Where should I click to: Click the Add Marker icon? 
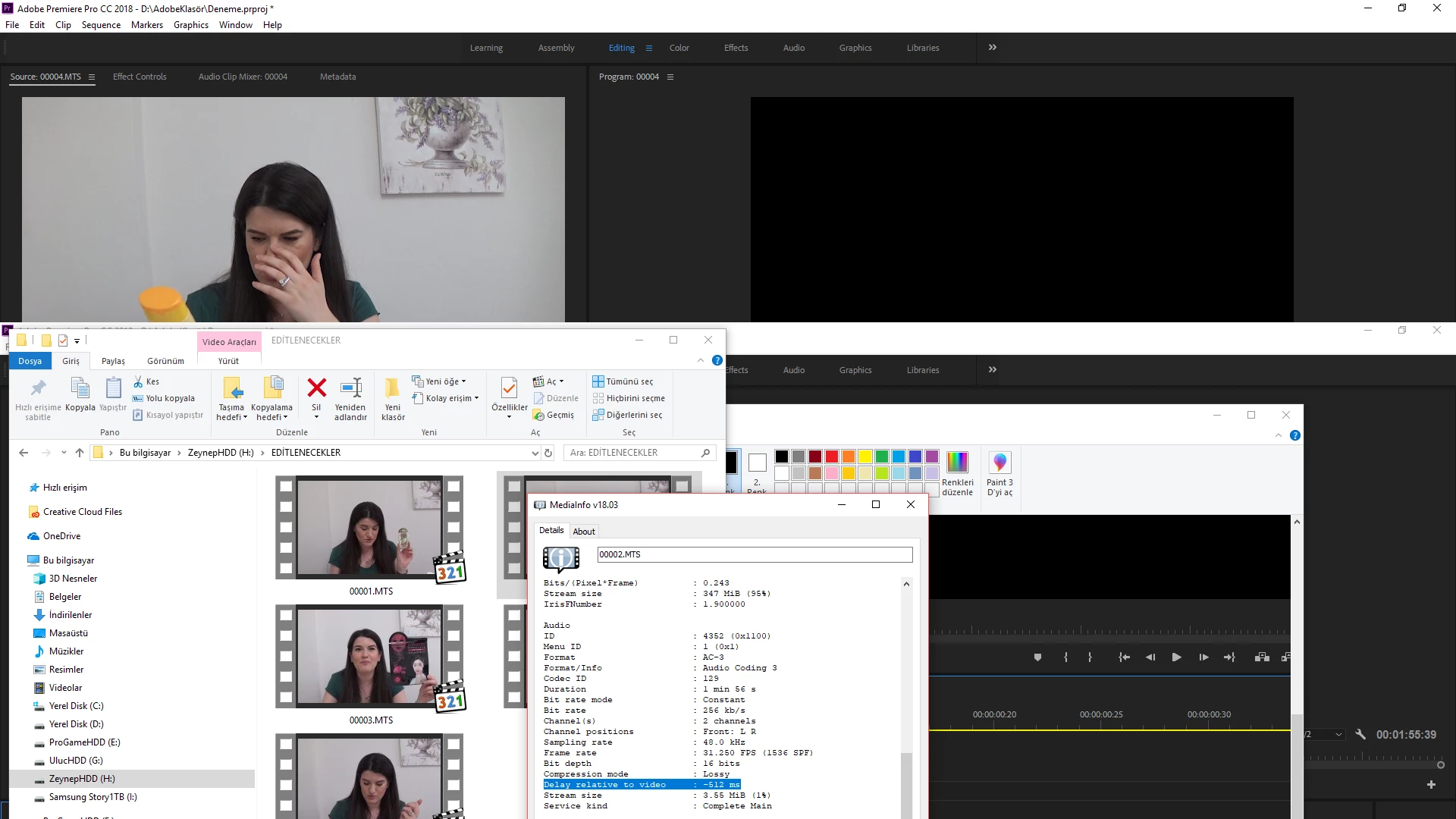click(x=1037, y=657)
